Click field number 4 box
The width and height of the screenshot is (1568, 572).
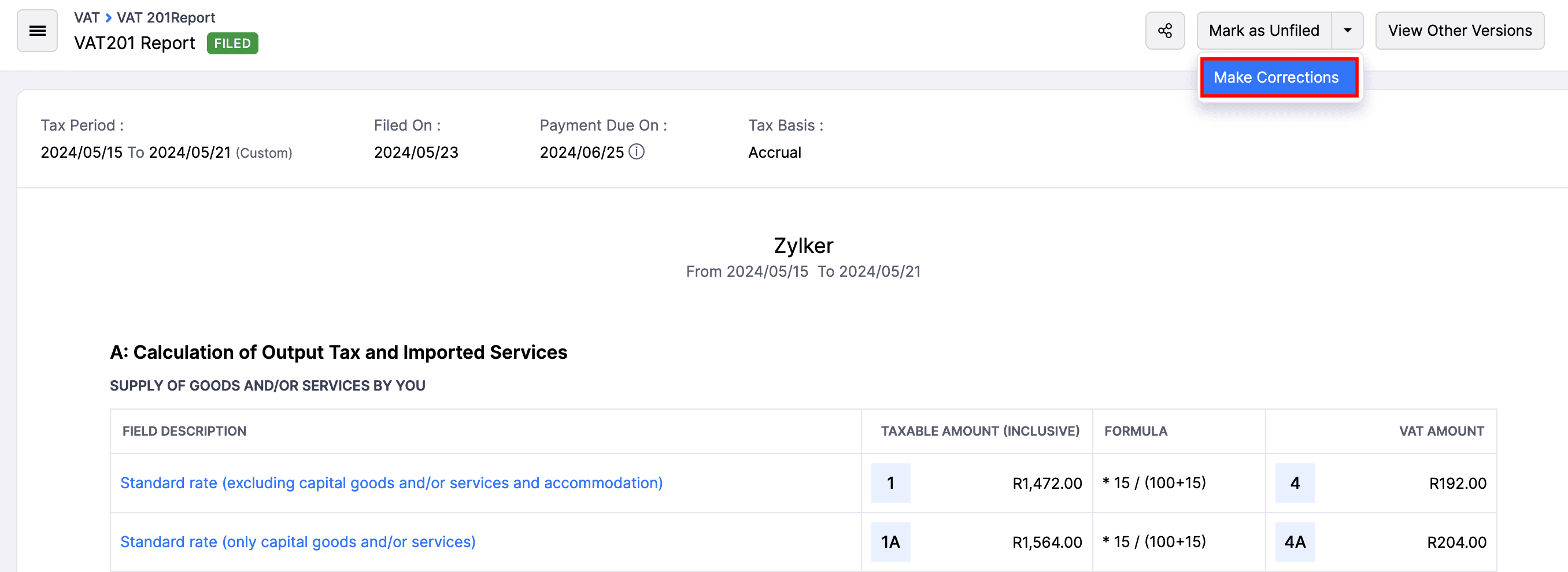pyautogui.click(x=1294, y=483)
